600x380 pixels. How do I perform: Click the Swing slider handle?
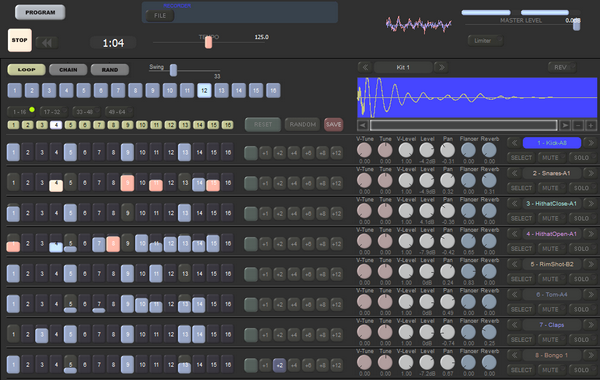173,70
